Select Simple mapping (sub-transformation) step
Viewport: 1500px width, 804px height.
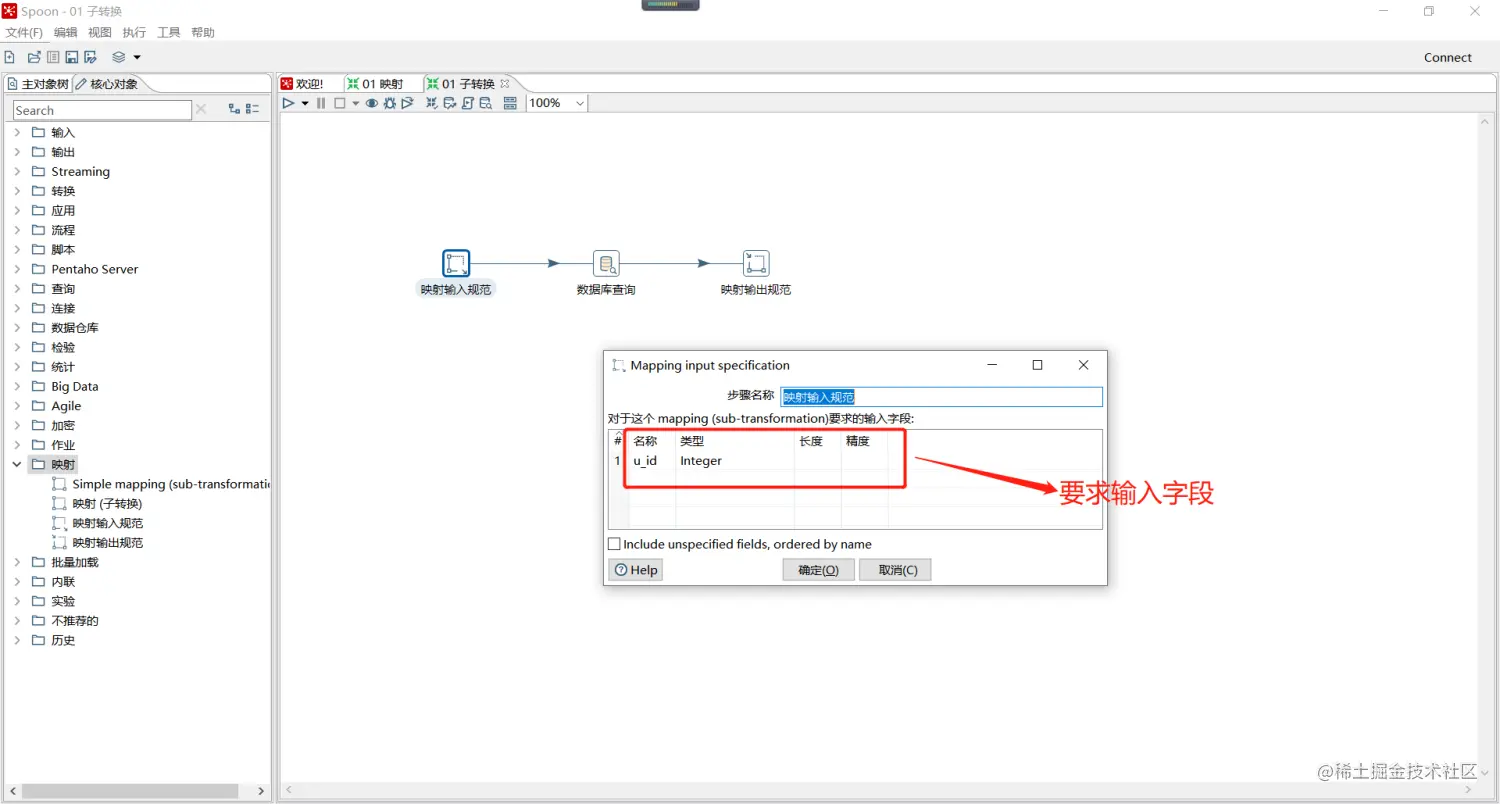pos(161,484)
